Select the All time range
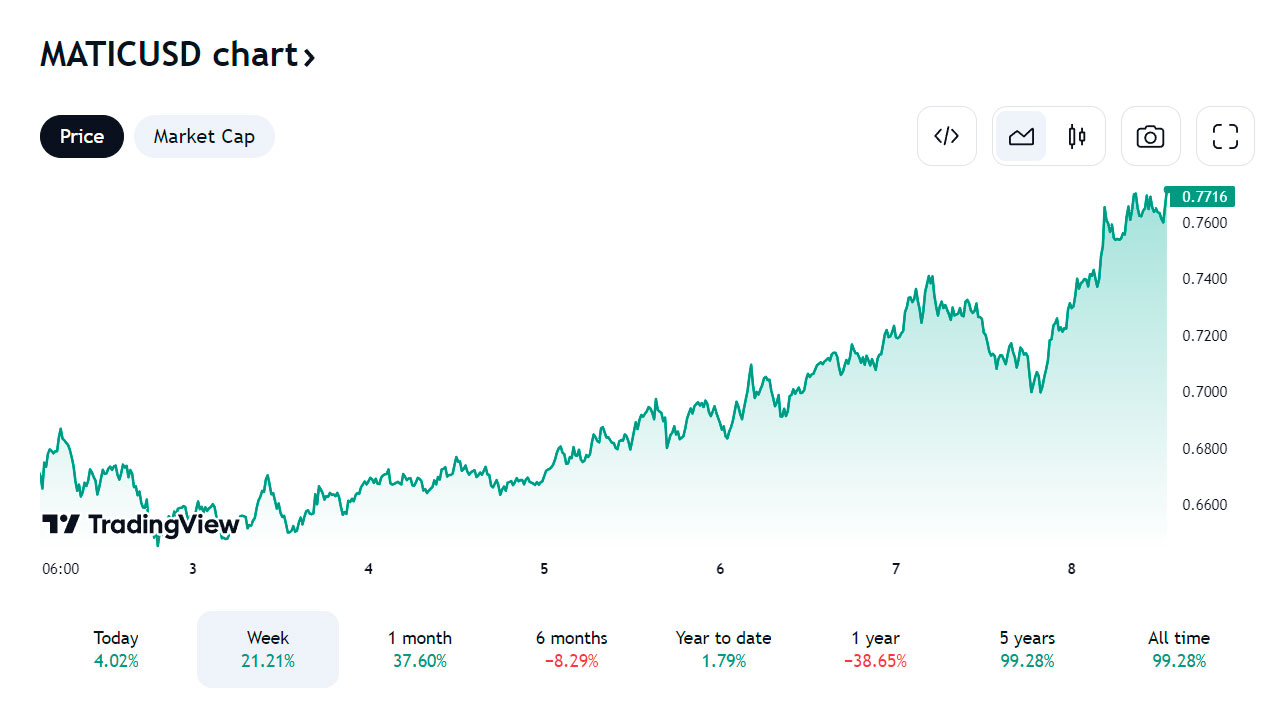The image size is (1280, 720). [x=1179, y=649]
